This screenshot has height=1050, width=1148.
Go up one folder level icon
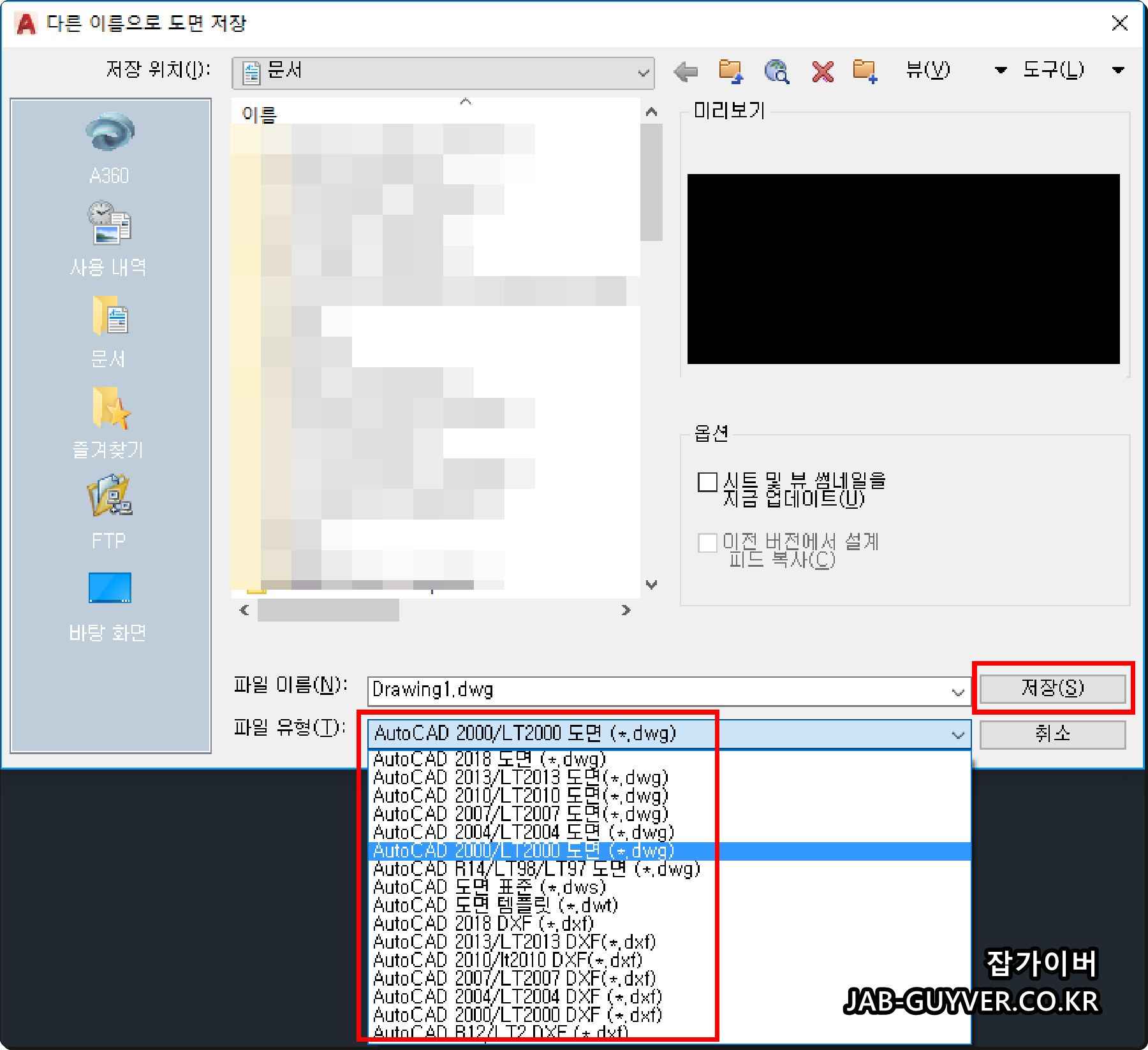(x=731, y=71)
